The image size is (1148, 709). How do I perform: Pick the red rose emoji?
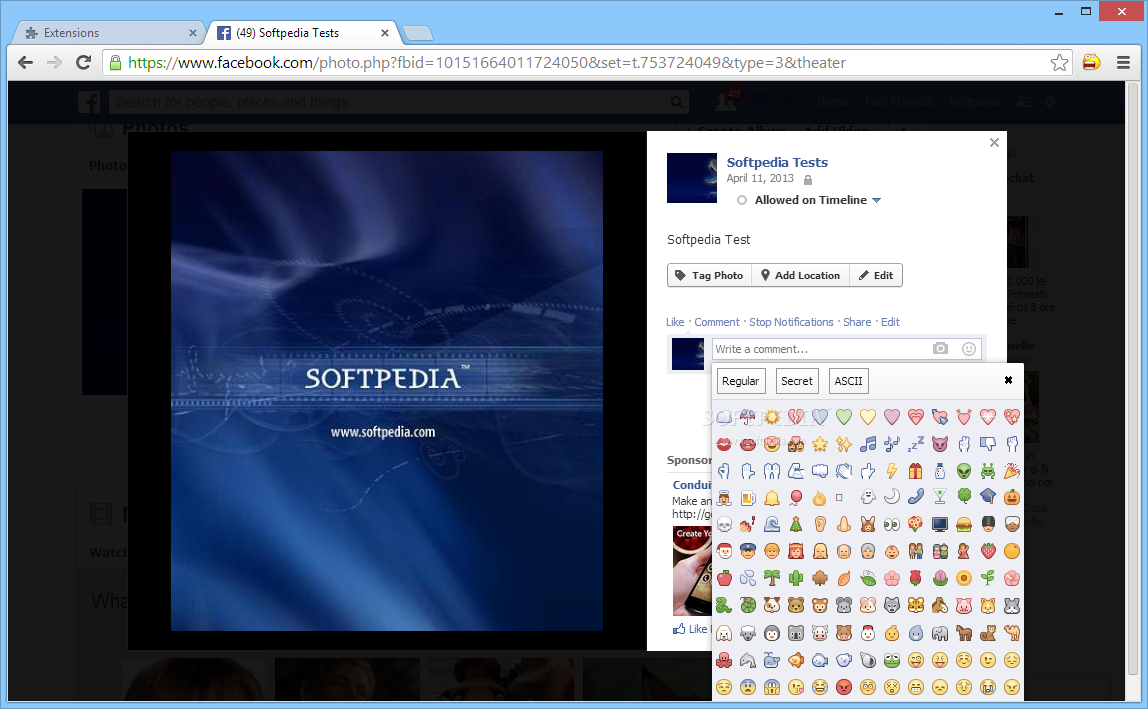[916, 579]
